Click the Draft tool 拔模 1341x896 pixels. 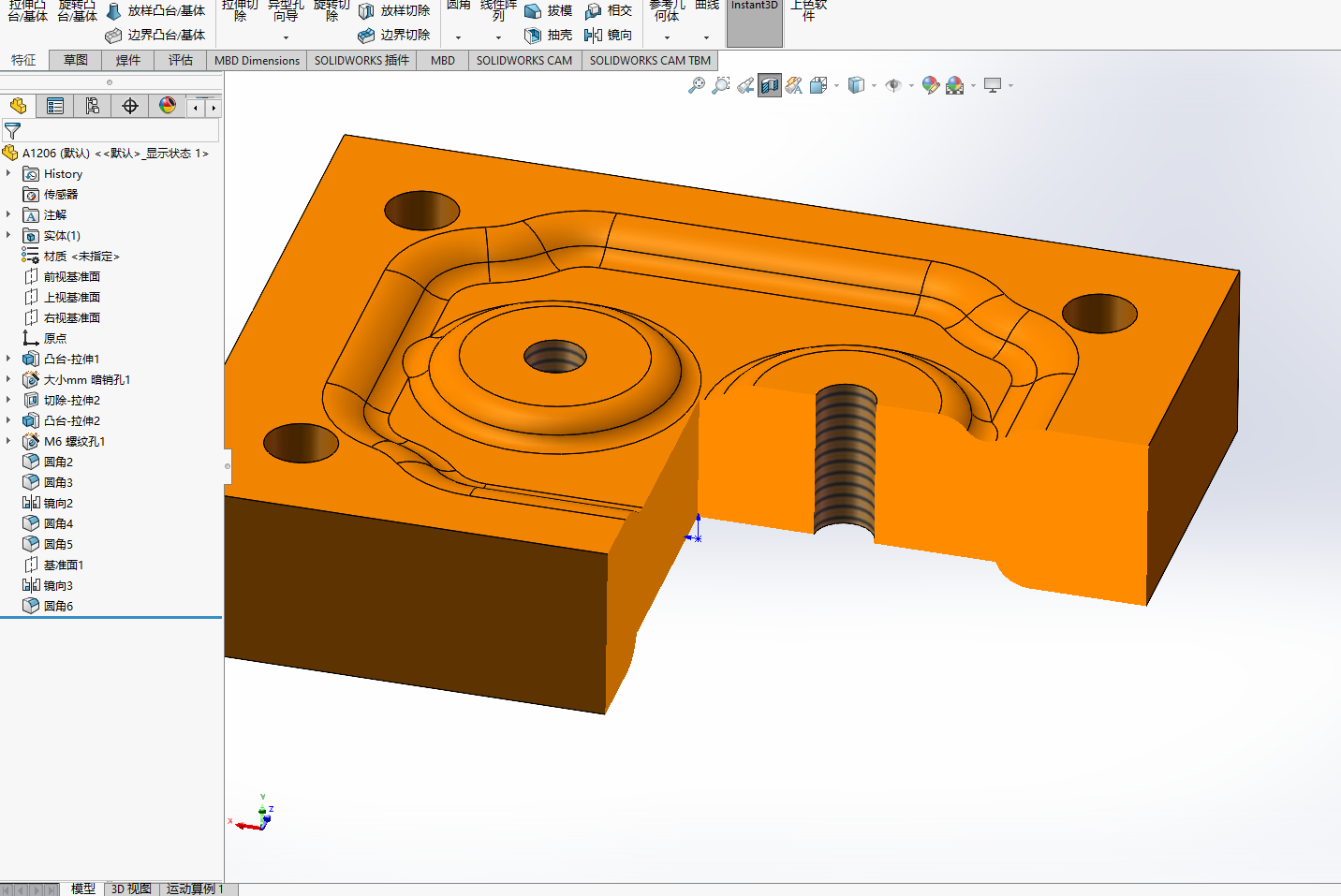point(548,10)
